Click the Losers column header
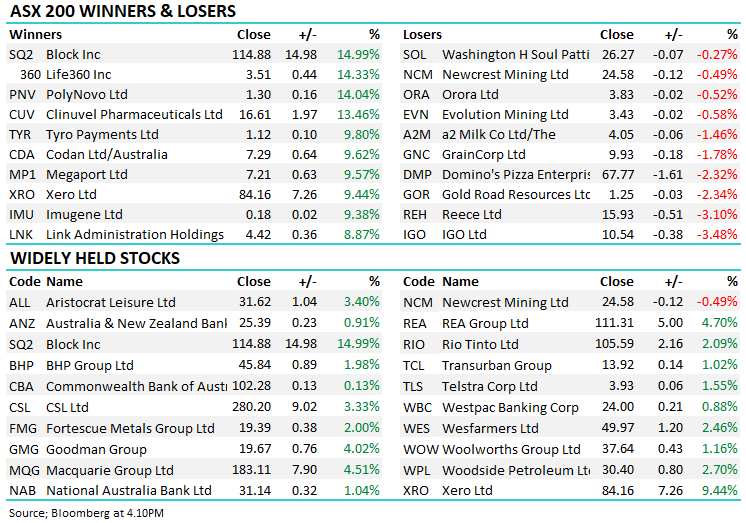The width and height of the screenshot is (746, 523). click(x=422, y=34)
